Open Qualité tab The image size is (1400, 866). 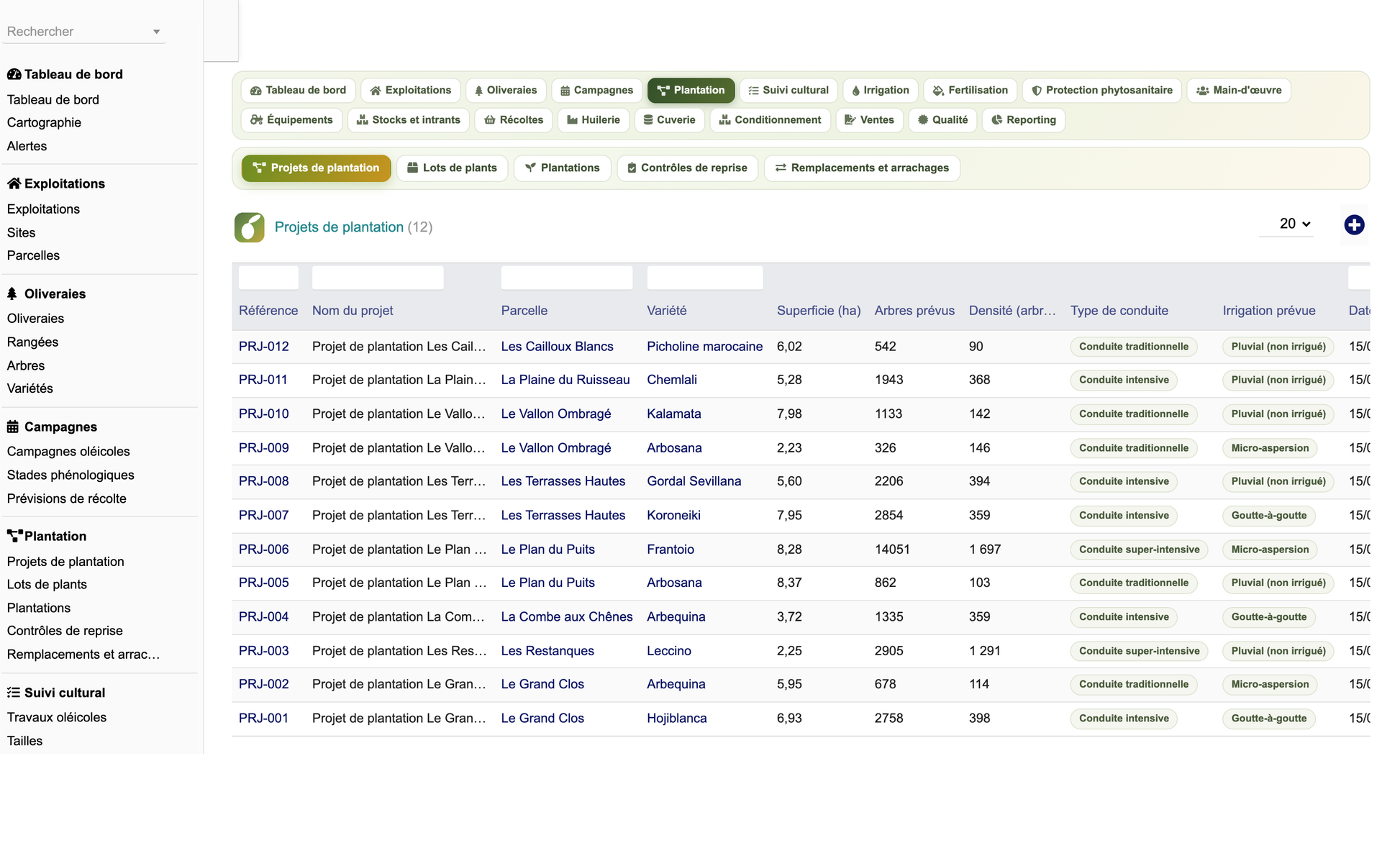pyautogui.click(x=942, y=120)
